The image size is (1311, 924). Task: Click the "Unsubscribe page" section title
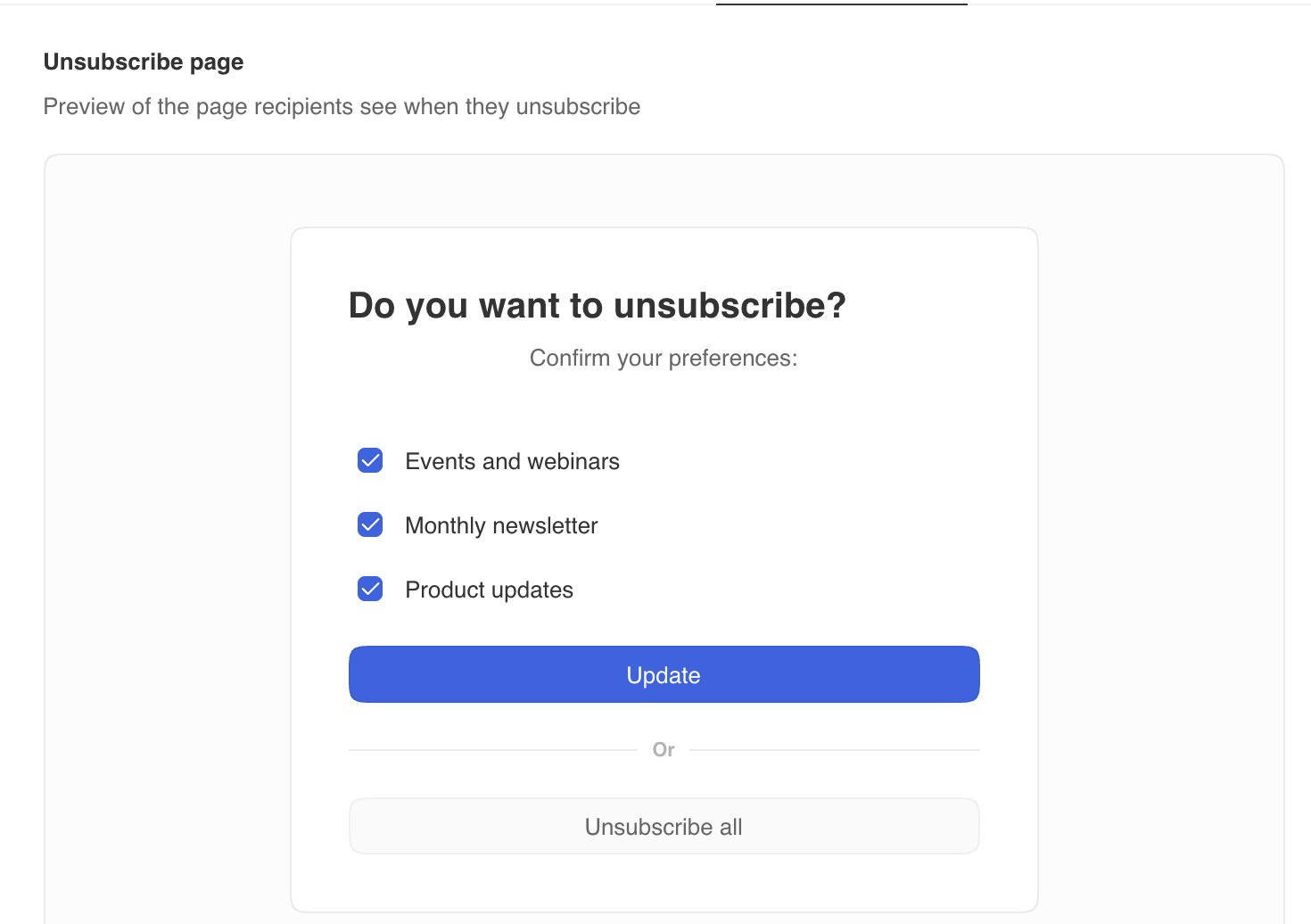[144, 62]
